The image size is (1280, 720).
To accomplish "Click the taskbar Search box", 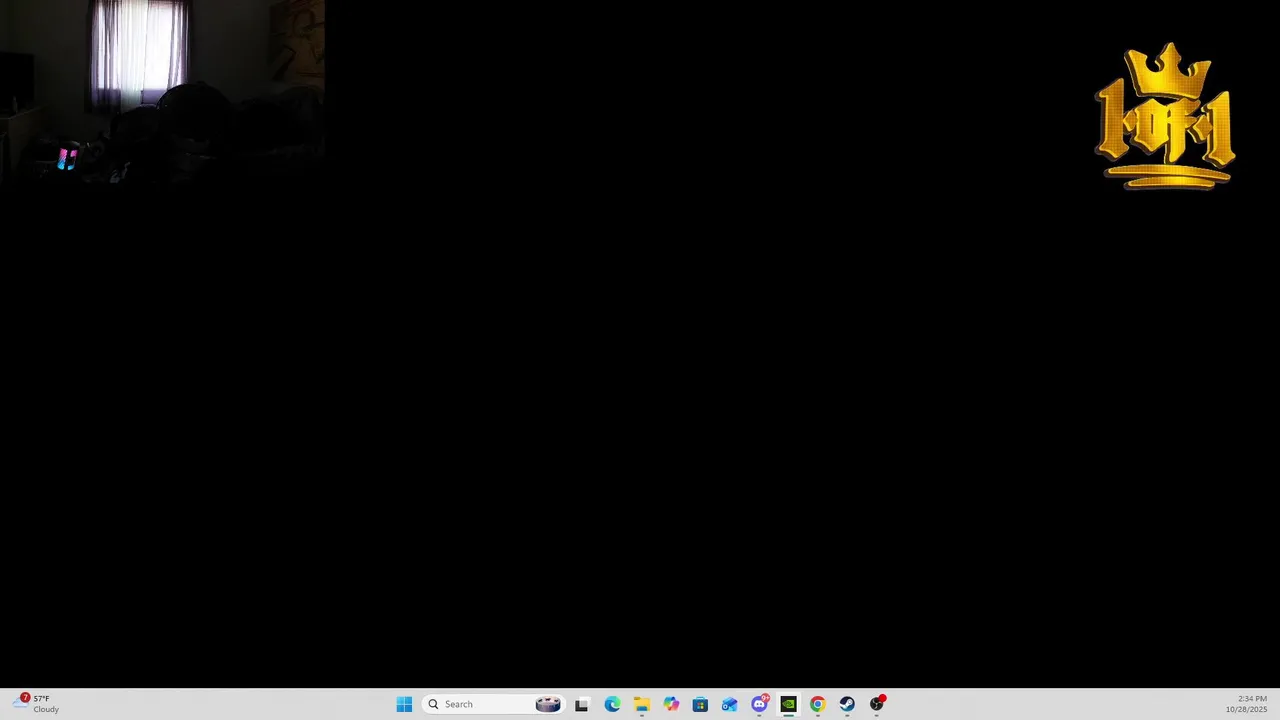I will tap(494, 704).
